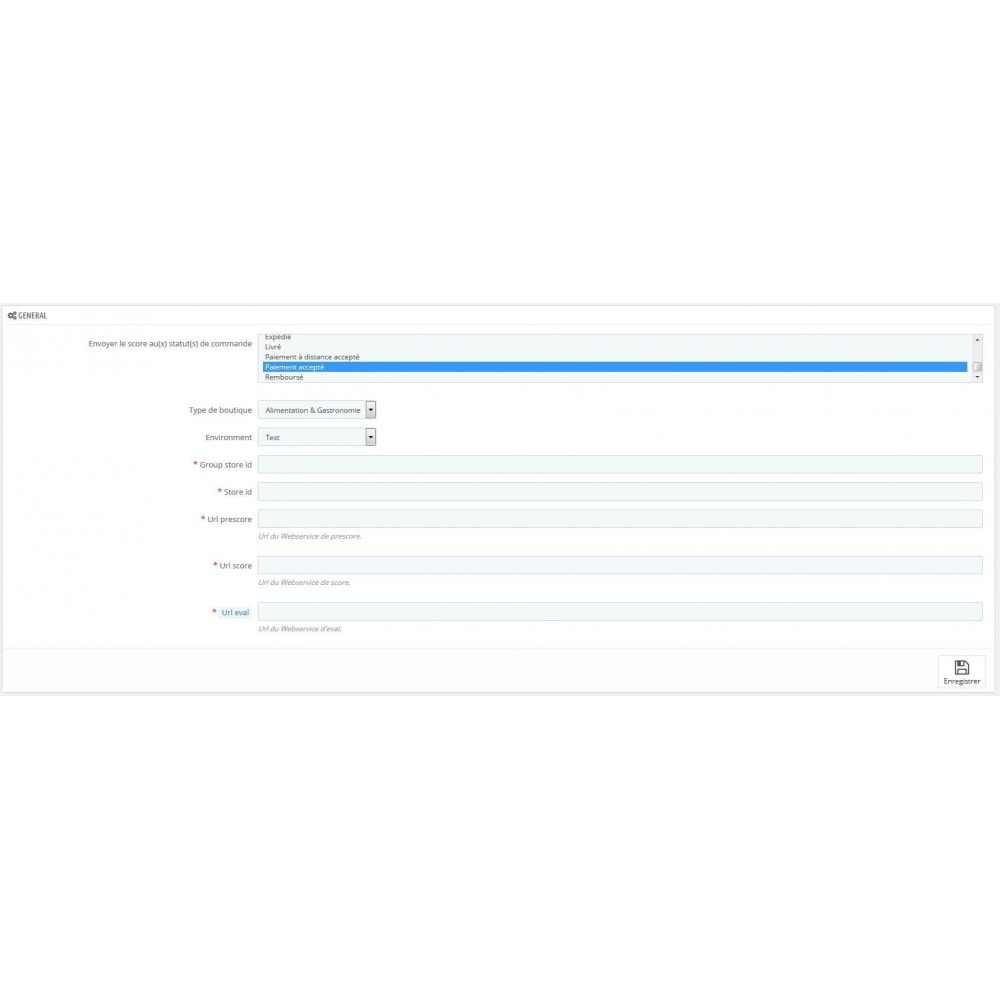Open the Environment dropdown
This screenshot has width=1000, height=1000.
(317, 437)
